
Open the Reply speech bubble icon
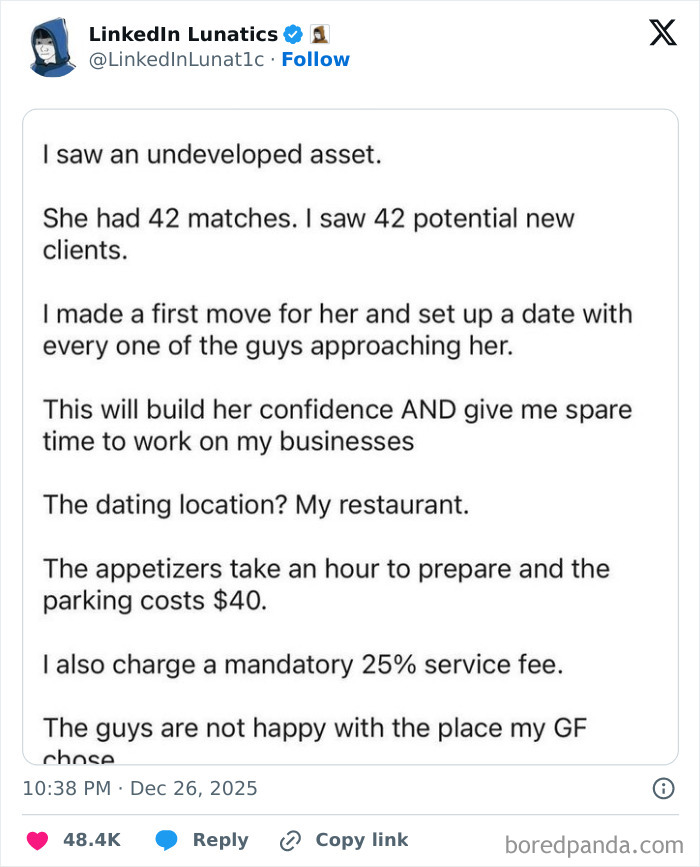[x=166, y=840]
